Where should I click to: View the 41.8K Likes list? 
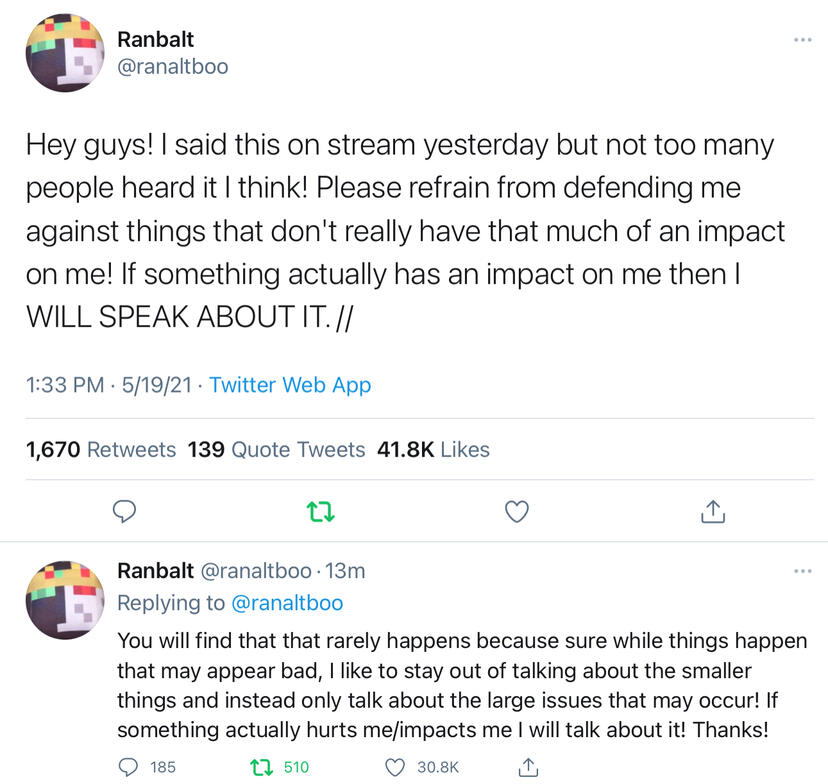tap(433, 450)
